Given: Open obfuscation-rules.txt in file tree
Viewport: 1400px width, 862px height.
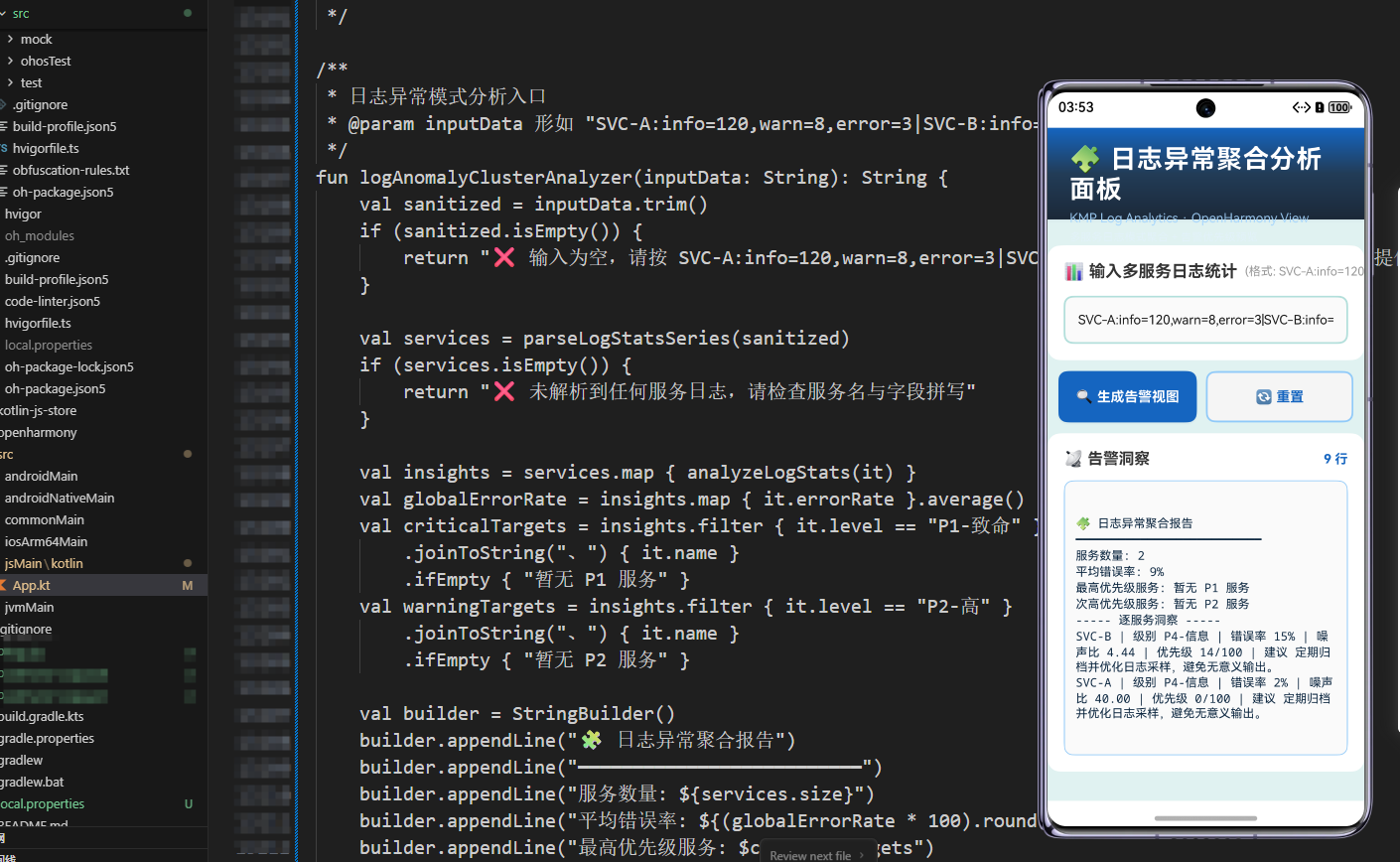Looking at the screenshot, I should click(x=70, y=170).
